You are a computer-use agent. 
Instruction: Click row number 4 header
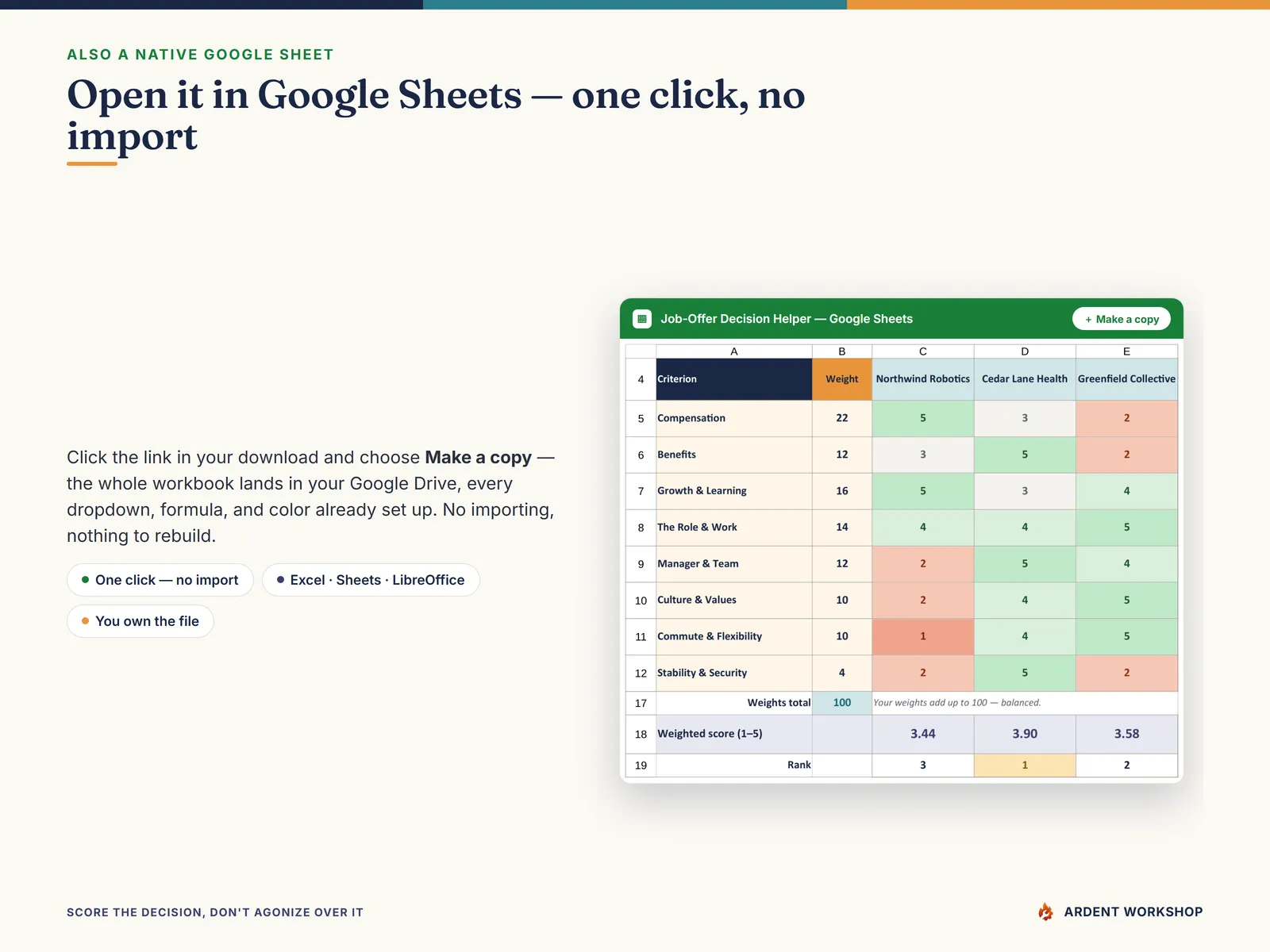click(x=641, y=379)
